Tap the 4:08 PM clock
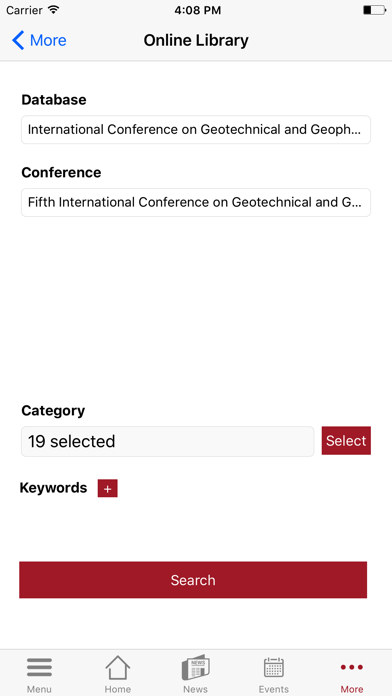 tap(198, 10)
